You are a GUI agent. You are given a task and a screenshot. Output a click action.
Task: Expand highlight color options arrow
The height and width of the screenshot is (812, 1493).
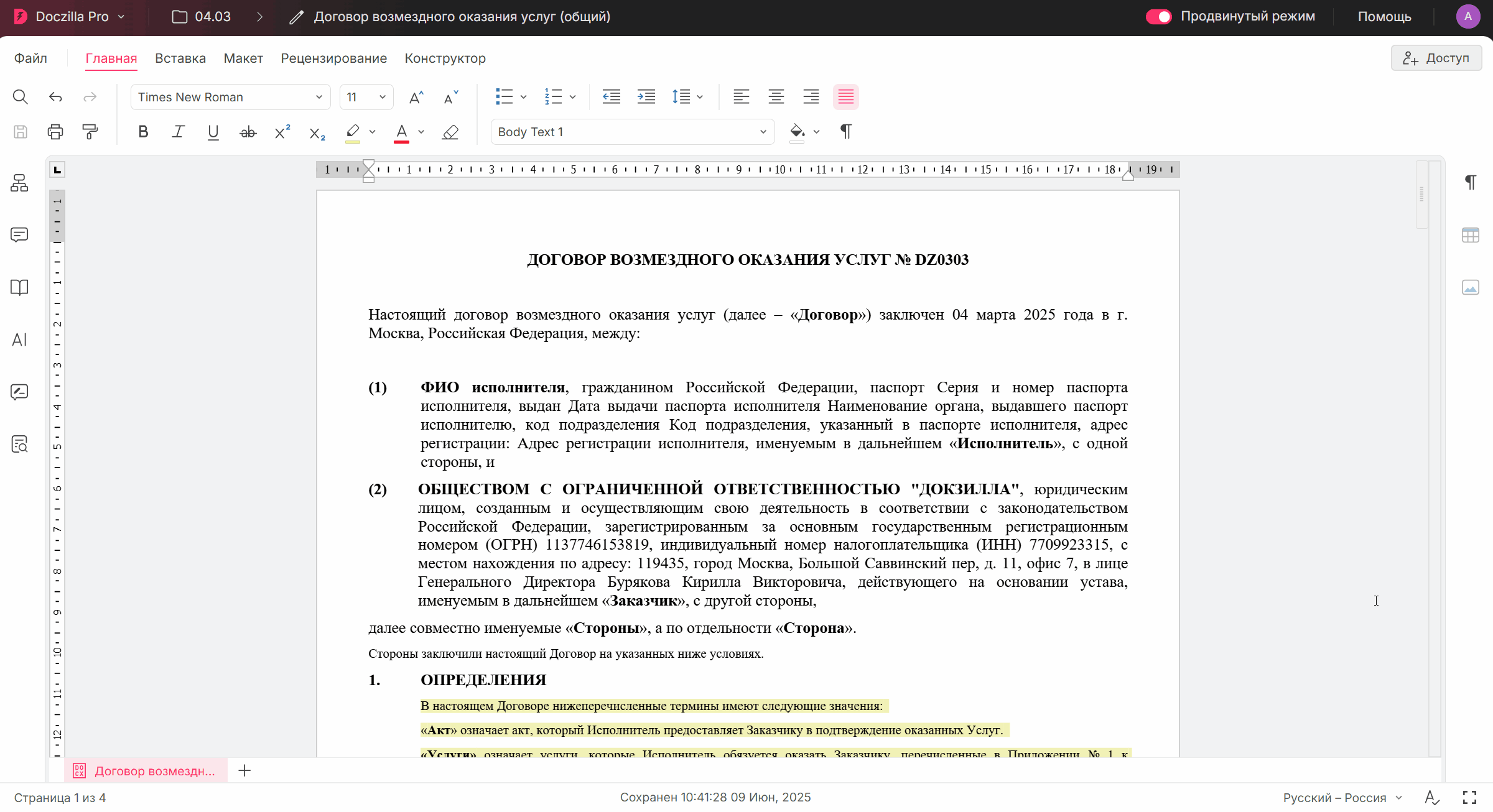(x=372, y=132)
